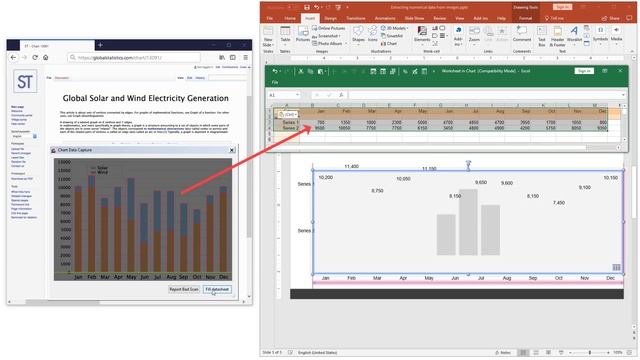Click the browser Home icon
Image resolution: width=640 pixels, height=360 pixels.
(x=46, y=58)
